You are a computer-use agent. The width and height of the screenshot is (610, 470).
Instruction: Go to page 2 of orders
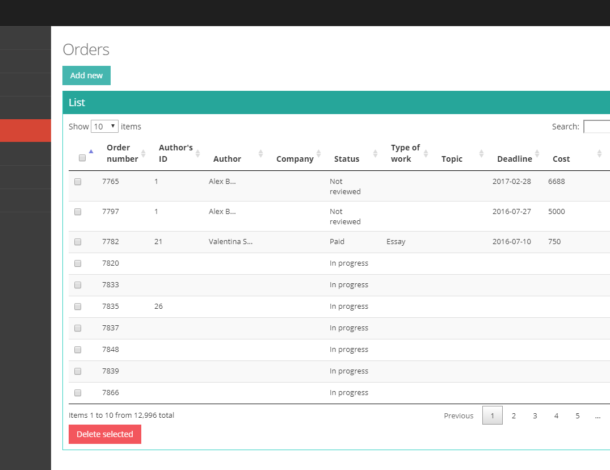coord(513,416)
